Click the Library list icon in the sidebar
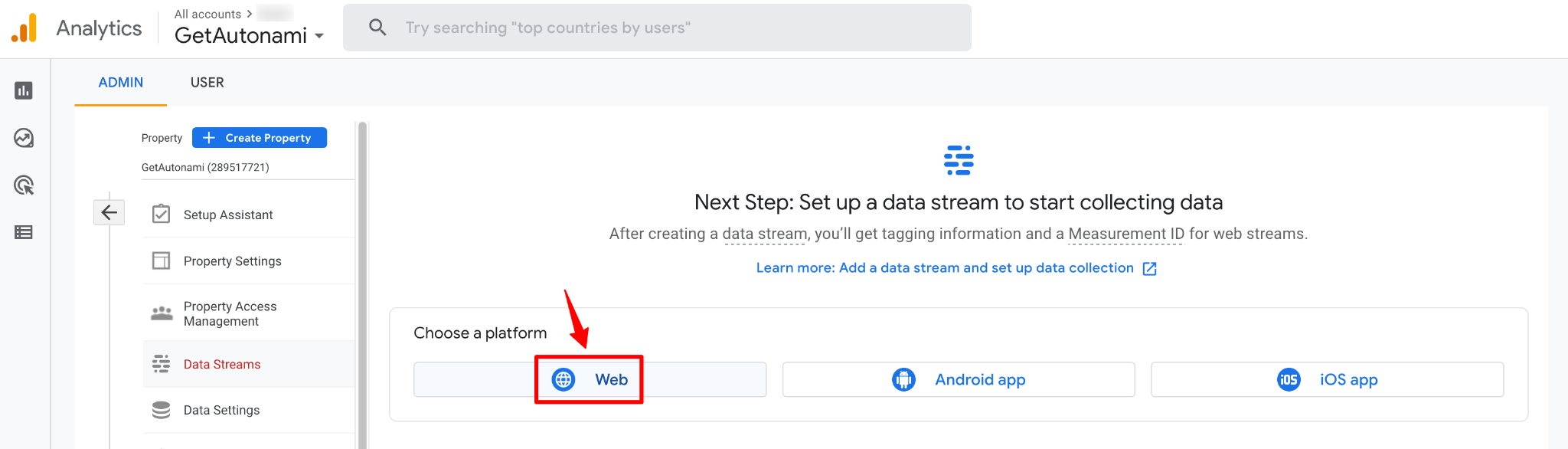The width and height of the screenshot is (1568, 449). (x=23, y=232)
